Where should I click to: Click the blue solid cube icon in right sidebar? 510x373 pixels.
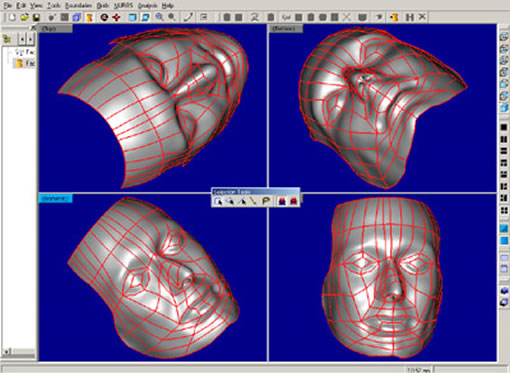(504, 107)
